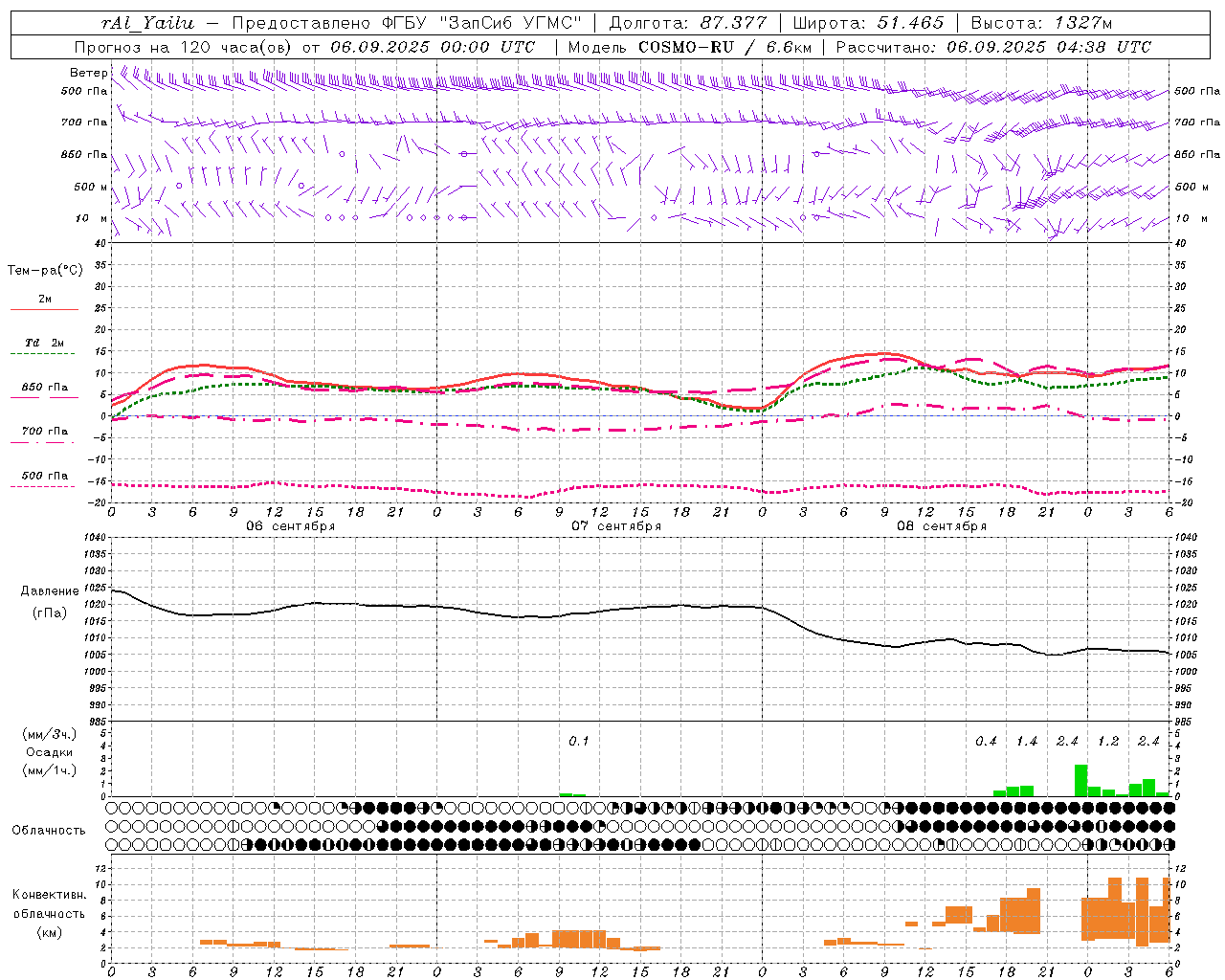Image resolution: width=1225 pixels, height=980 pixels.
Task: Click the 0.1 precipitation value on 07 сентября
Action: [x=579, y=741]
